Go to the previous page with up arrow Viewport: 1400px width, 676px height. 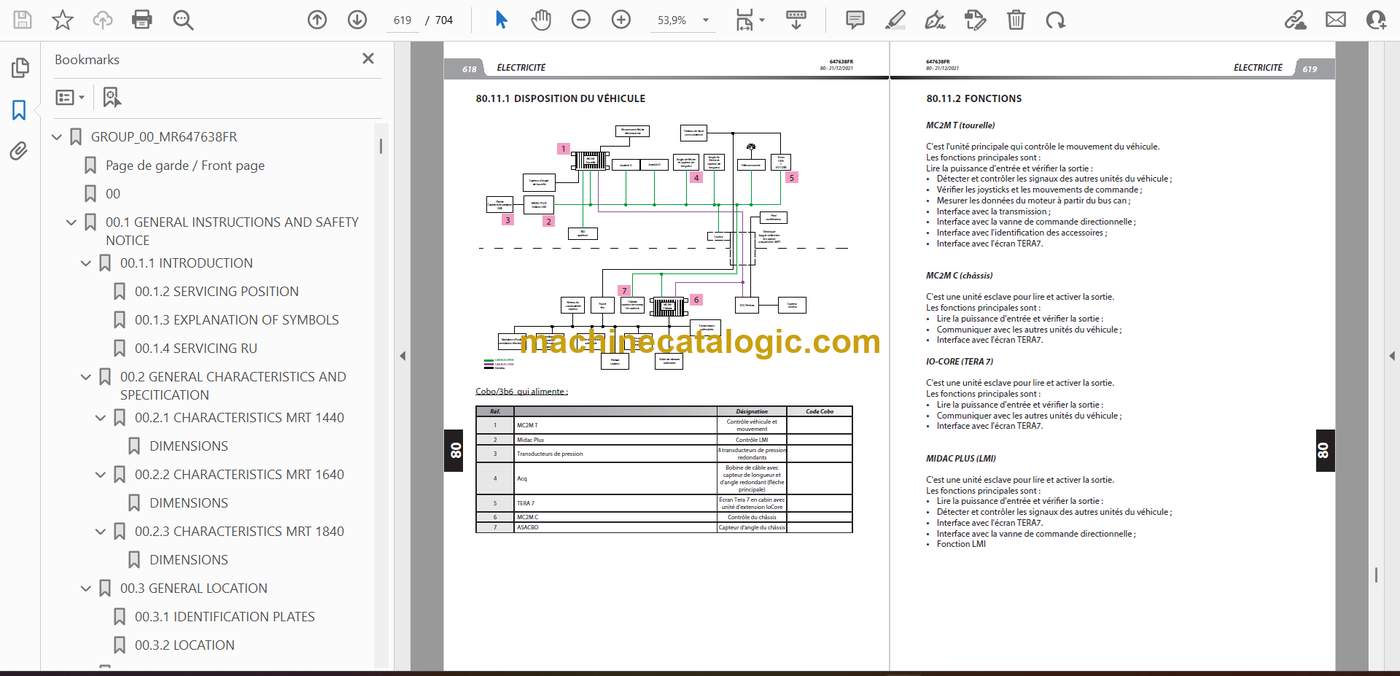317,20
